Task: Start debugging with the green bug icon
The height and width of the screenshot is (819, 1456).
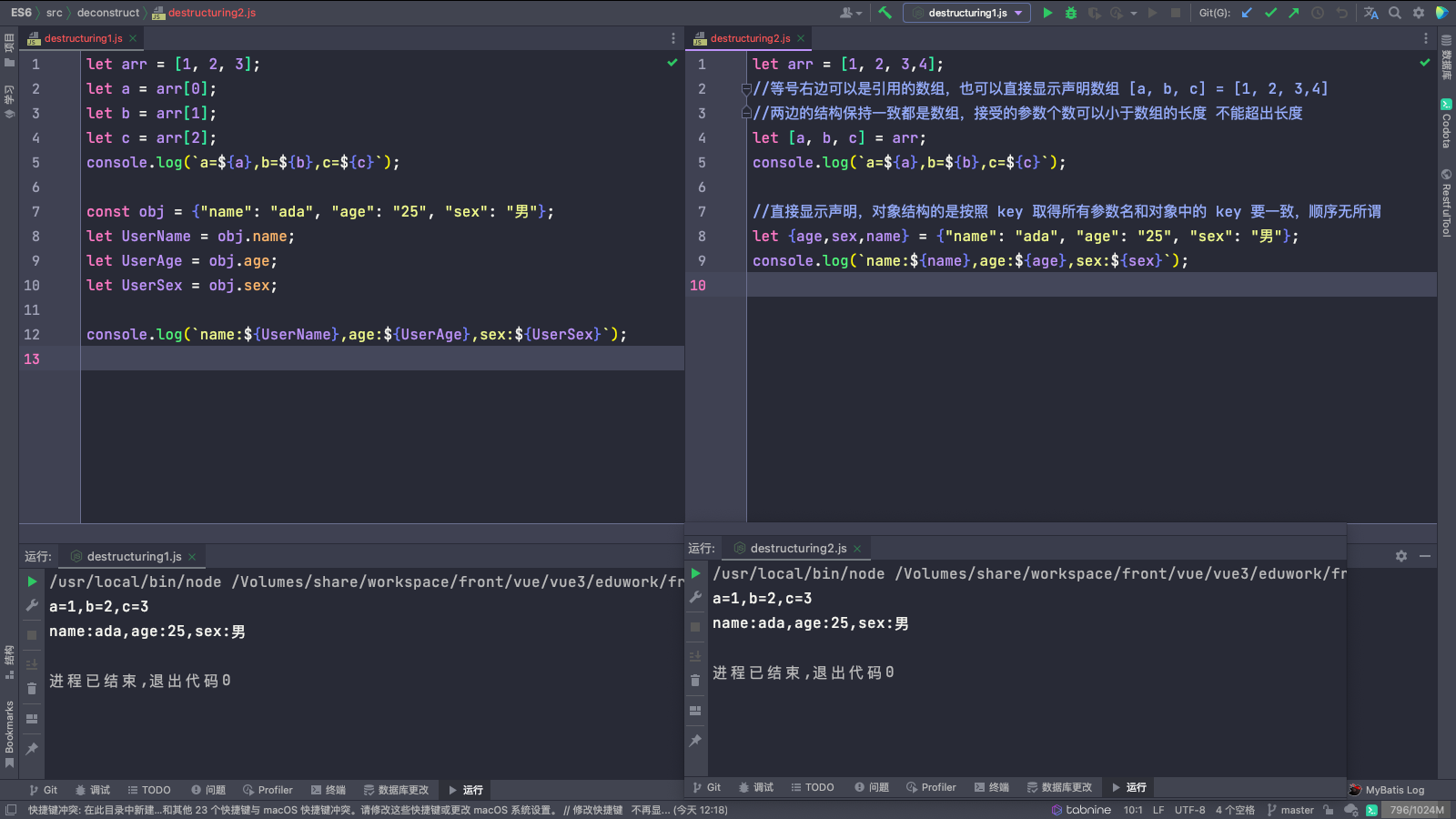Action: (x=1071, y=13)
